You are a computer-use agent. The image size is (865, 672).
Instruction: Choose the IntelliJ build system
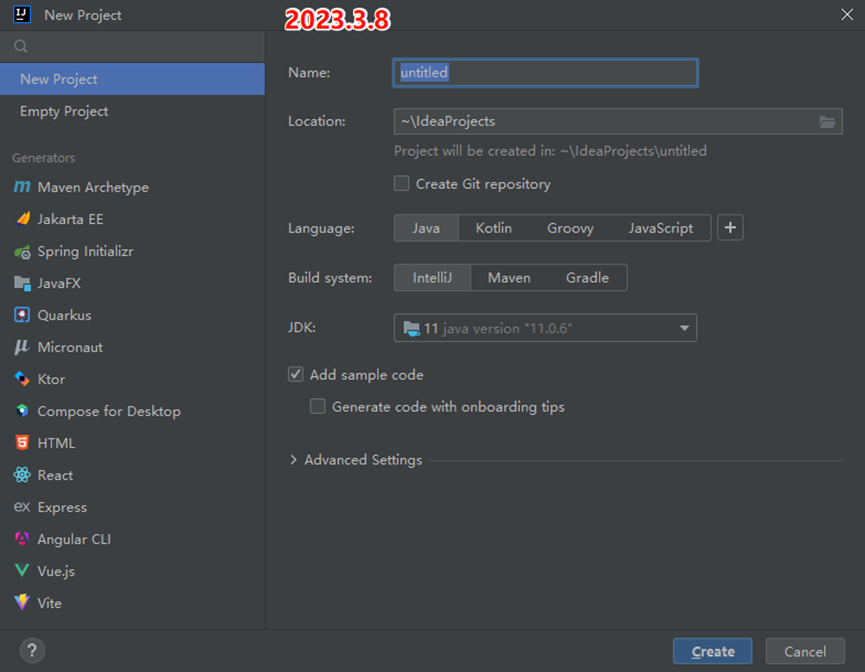[x=432, y=278]
